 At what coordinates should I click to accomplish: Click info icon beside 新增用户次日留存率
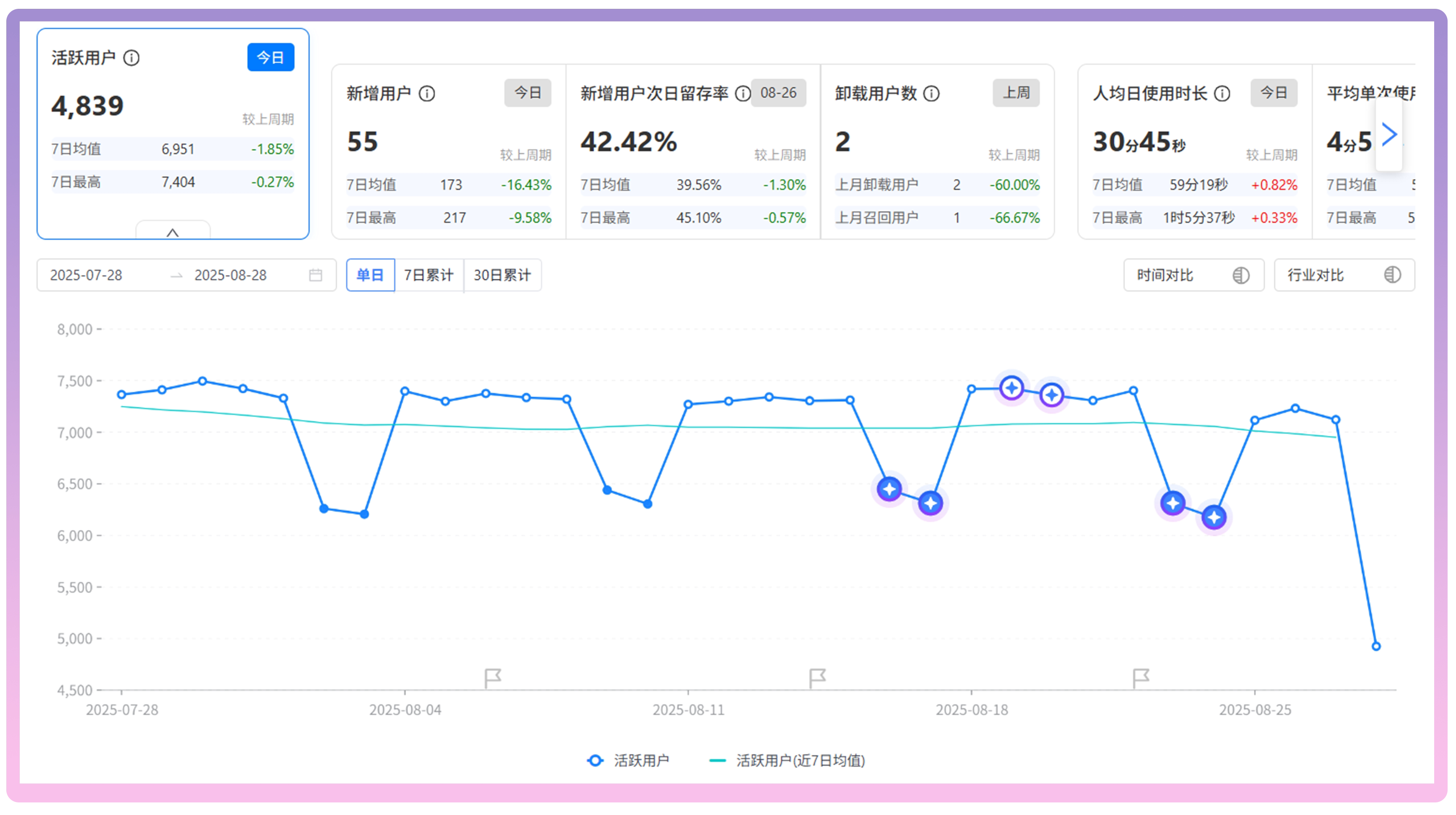743,93
